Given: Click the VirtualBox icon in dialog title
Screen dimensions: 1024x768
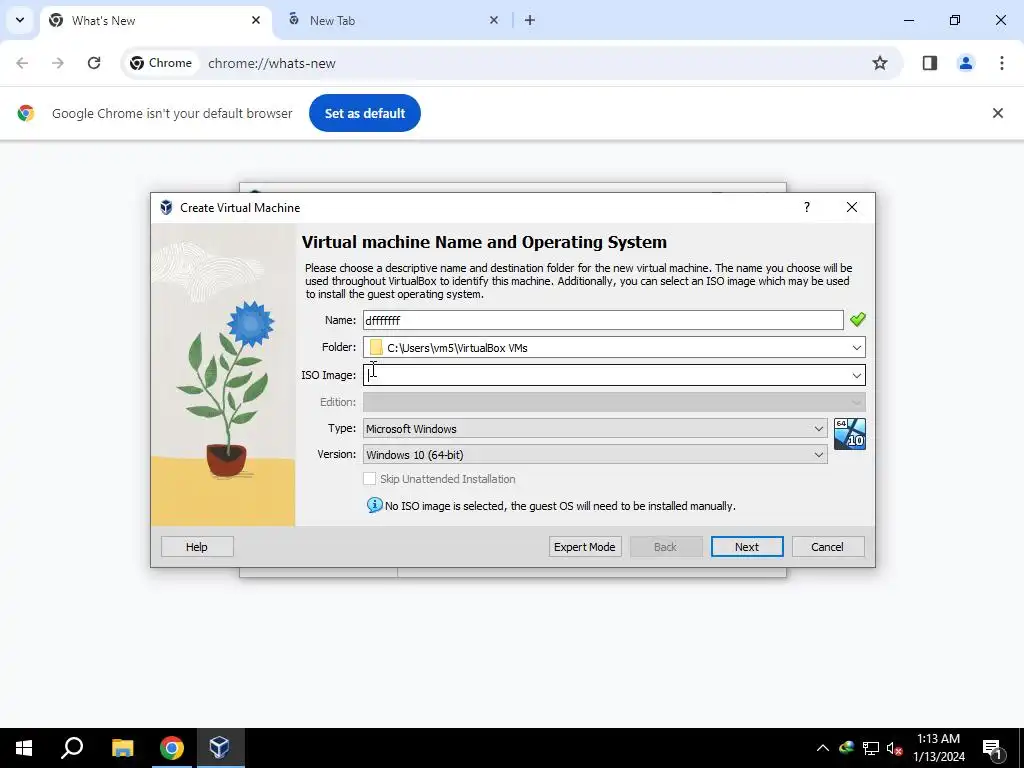Looking at the screenshot, I should click(x=166, y=208).
